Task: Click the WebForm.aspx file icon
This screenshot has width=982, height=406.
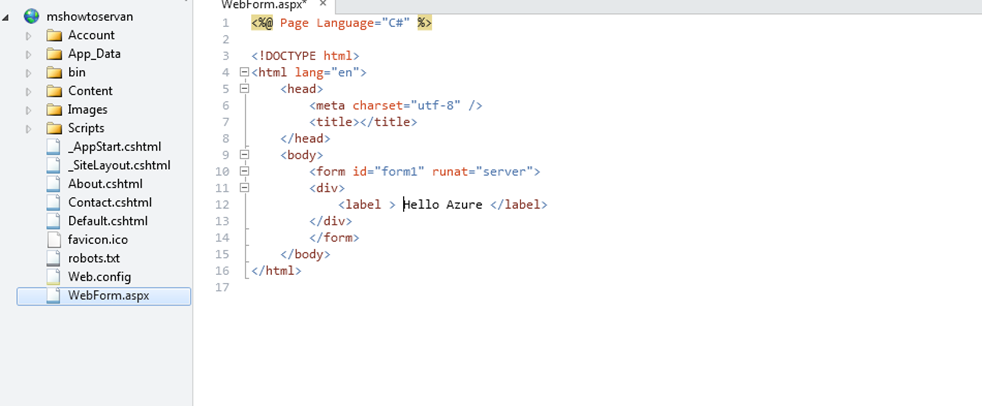Action: (x=54, y=295)
